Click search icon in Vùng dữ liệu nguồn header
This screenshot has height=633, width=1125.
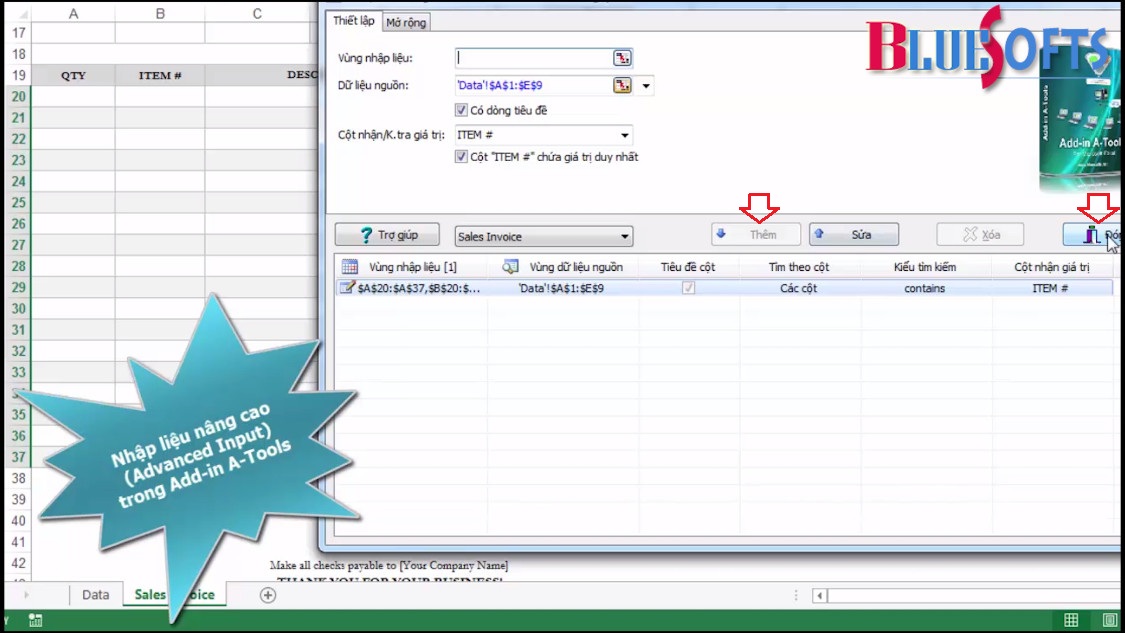[510, 267]
